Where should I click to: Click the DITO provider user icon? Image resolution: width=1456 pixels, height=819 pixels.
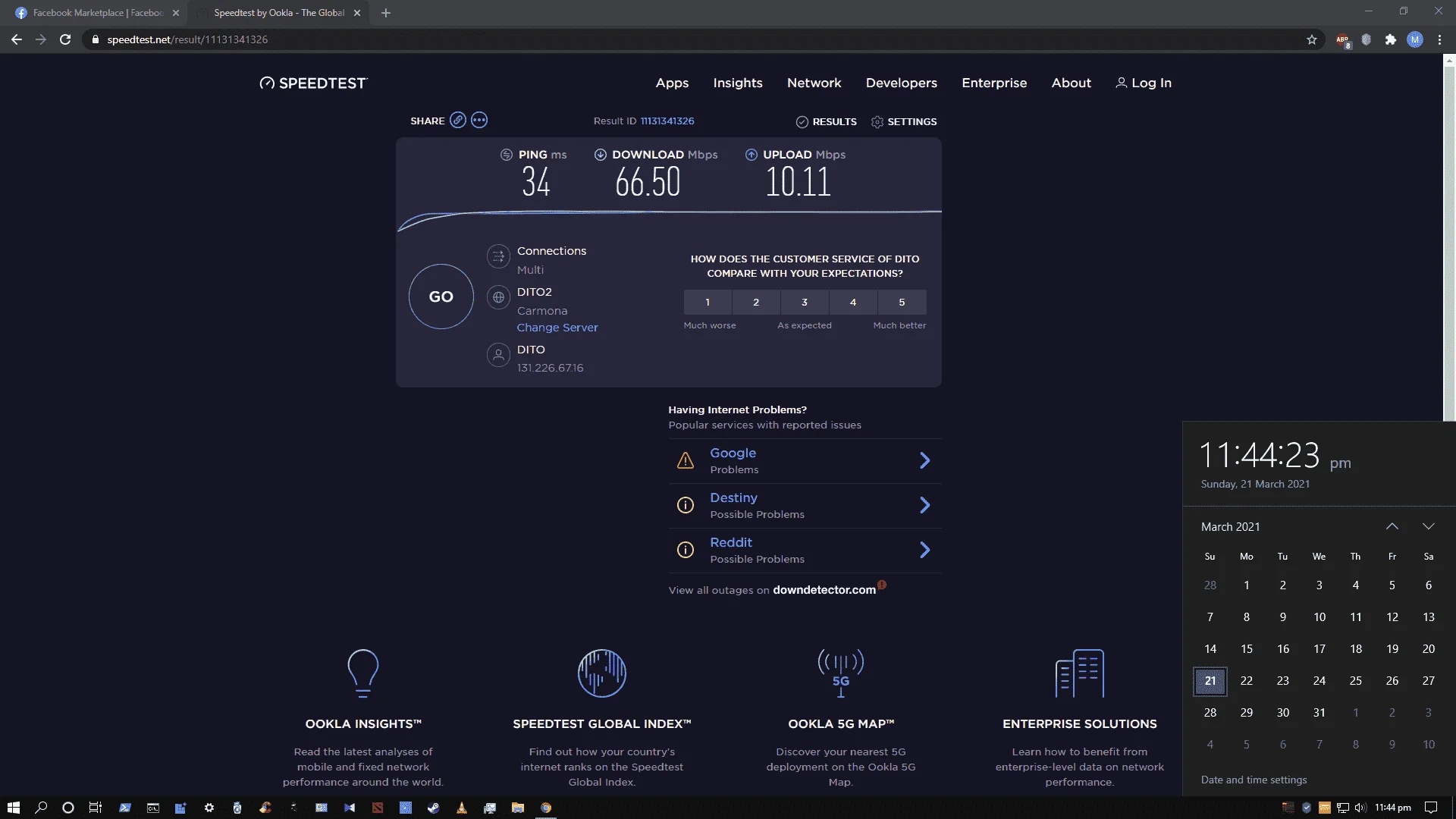[498, 355]
